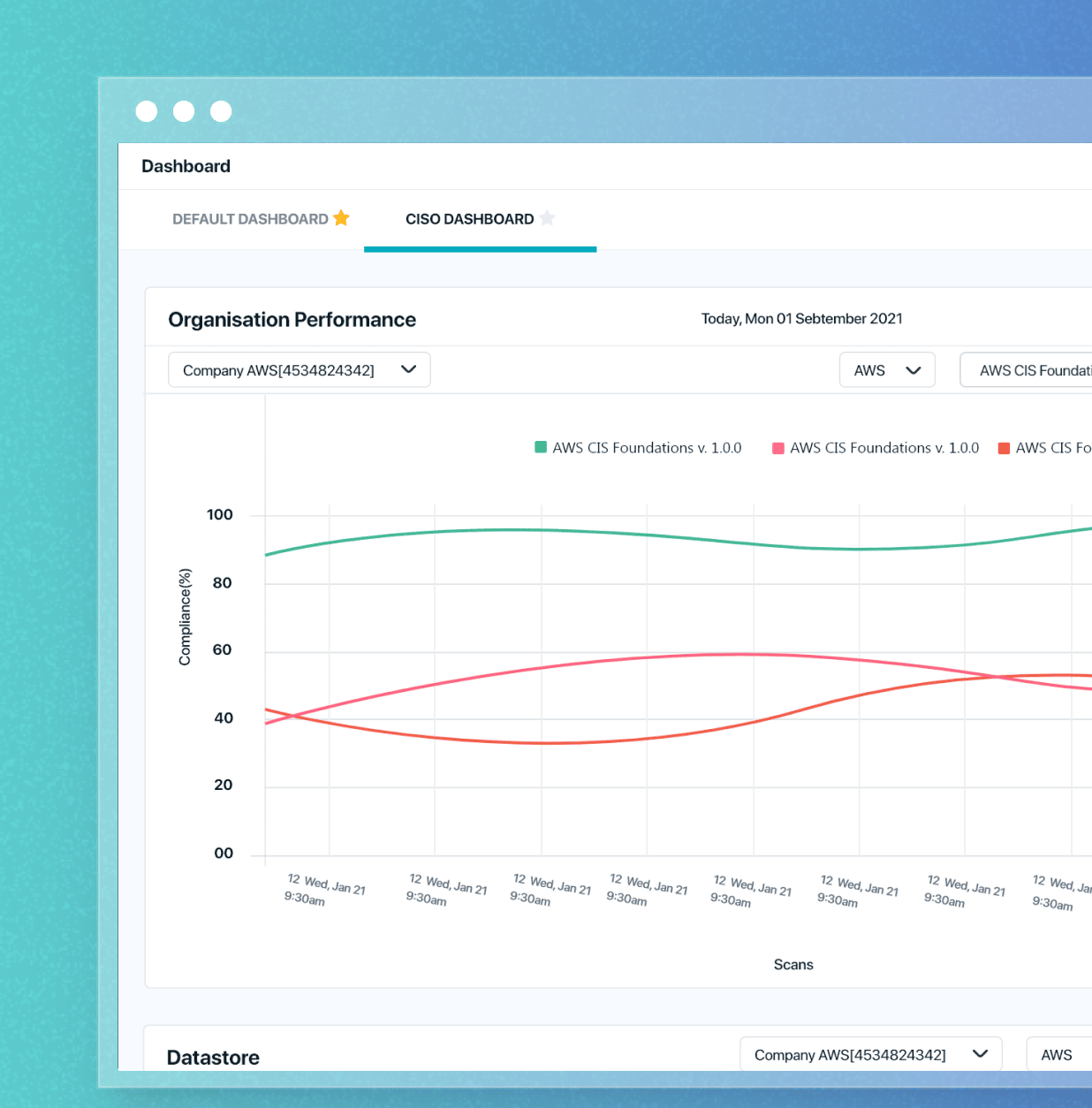
Task: Click the Datastore section heading
Action: tap(213, 1057)
